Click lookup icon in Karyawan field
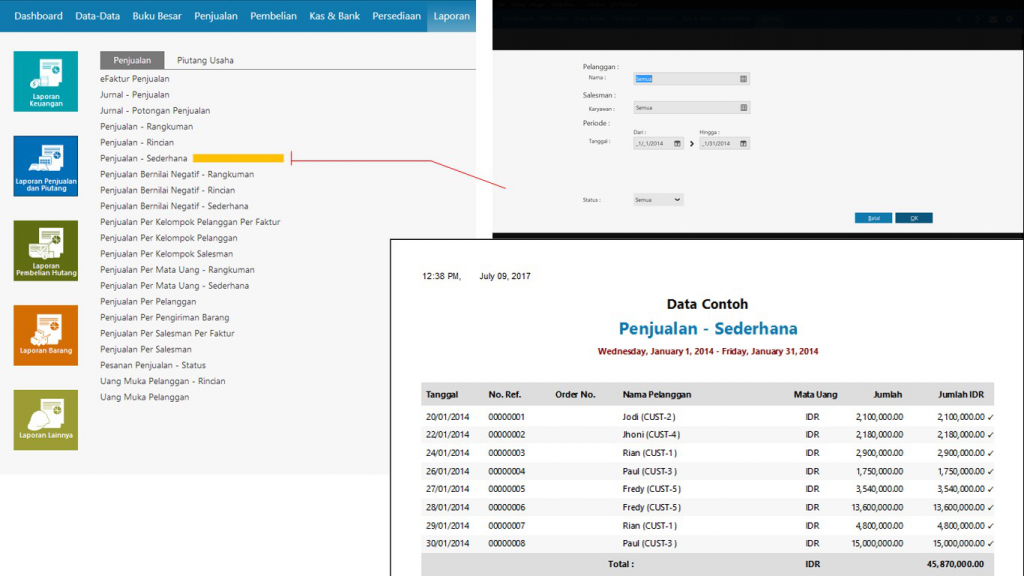Screen dimensions: 1024x576 point(743,107)
